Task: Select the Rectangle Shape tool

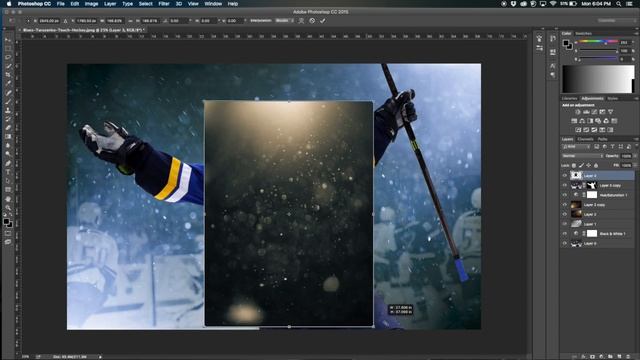Action: (8, 189)
